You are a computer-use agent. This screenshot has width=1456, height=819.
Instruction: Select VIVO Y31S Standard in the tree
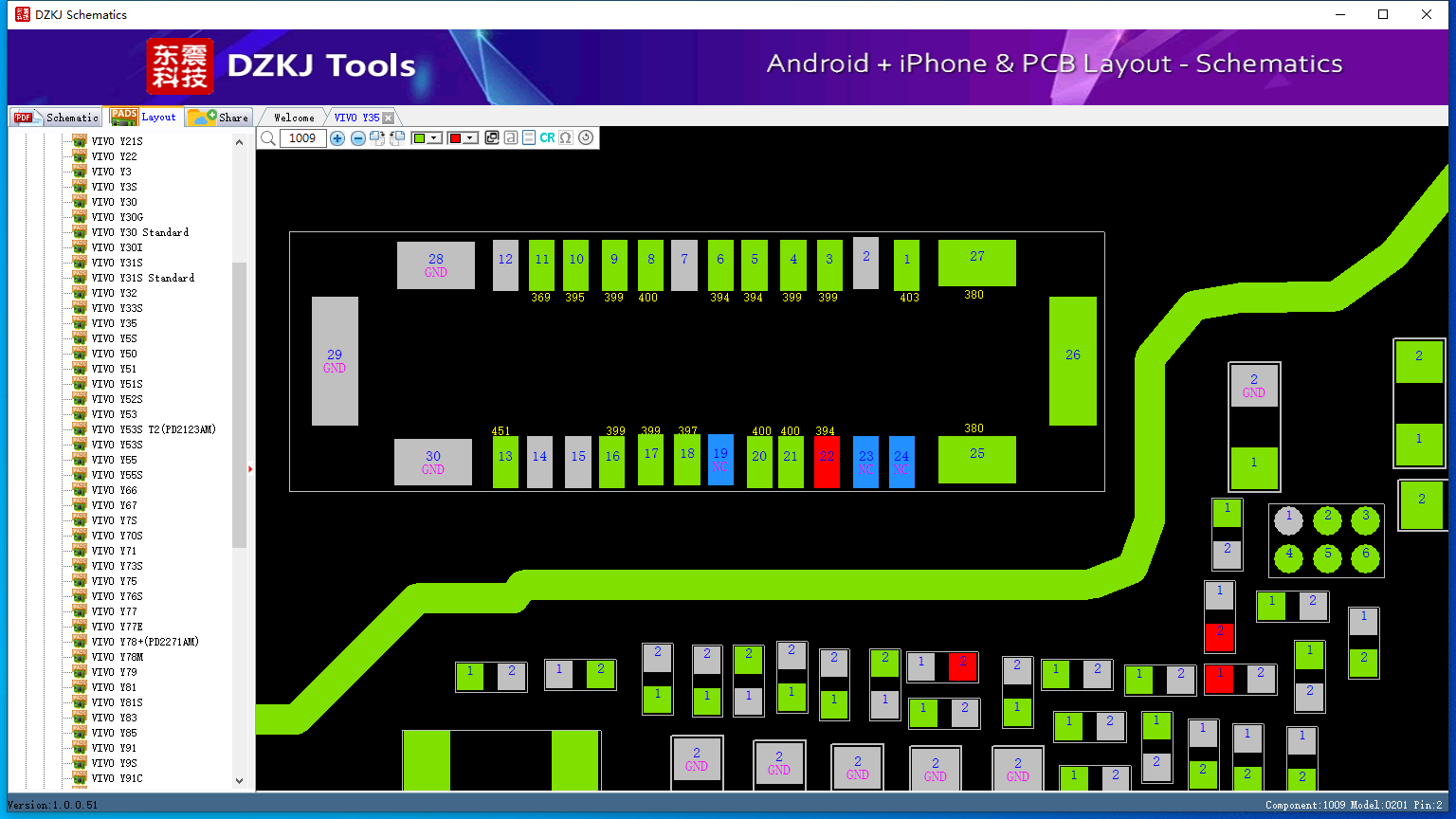[x=143, y=278]
